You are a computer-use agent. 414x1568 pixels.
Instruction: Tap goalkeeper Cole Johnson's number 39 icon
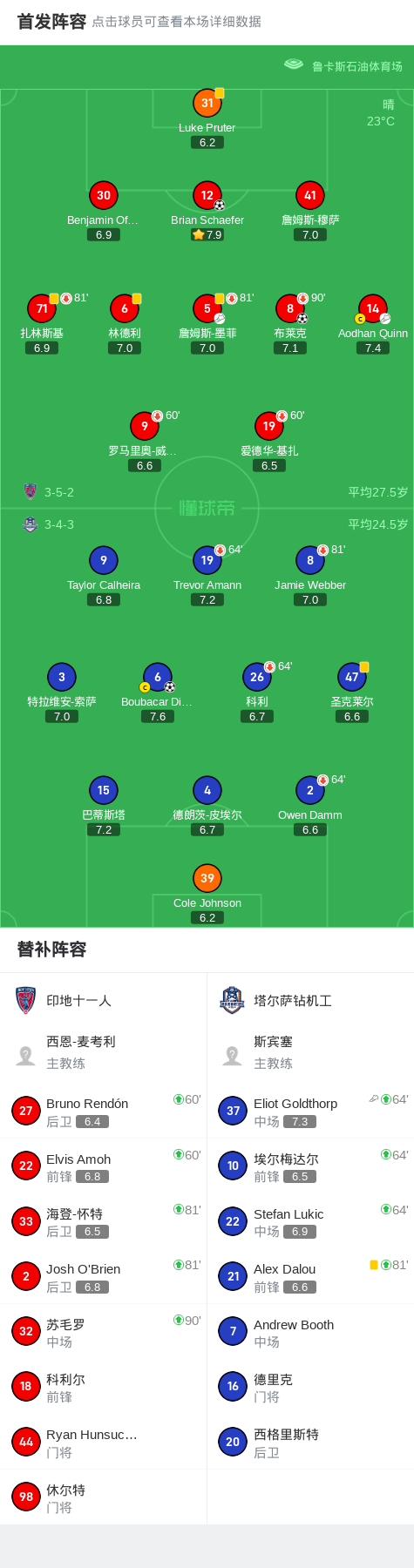[207, 878]
